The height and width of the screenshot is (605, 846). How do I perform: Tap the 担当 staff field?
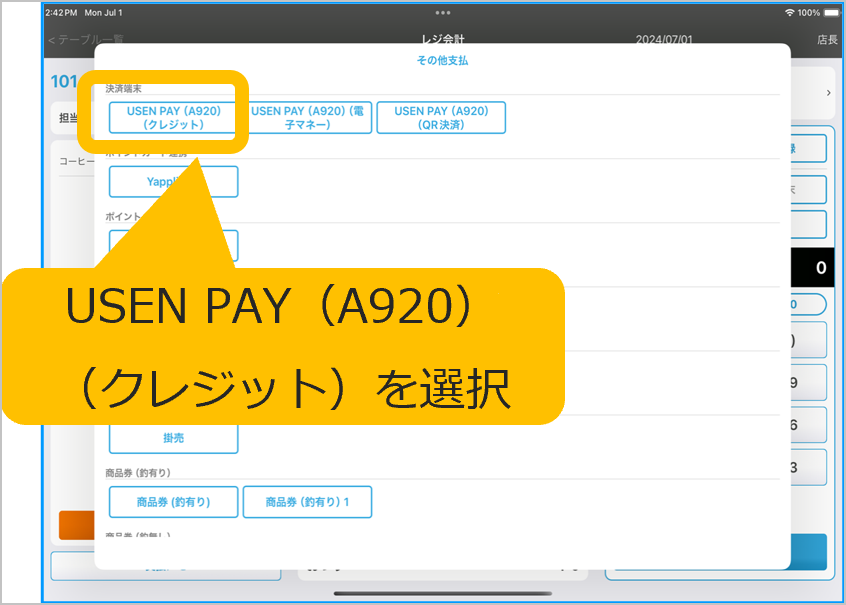pos(68,118)
